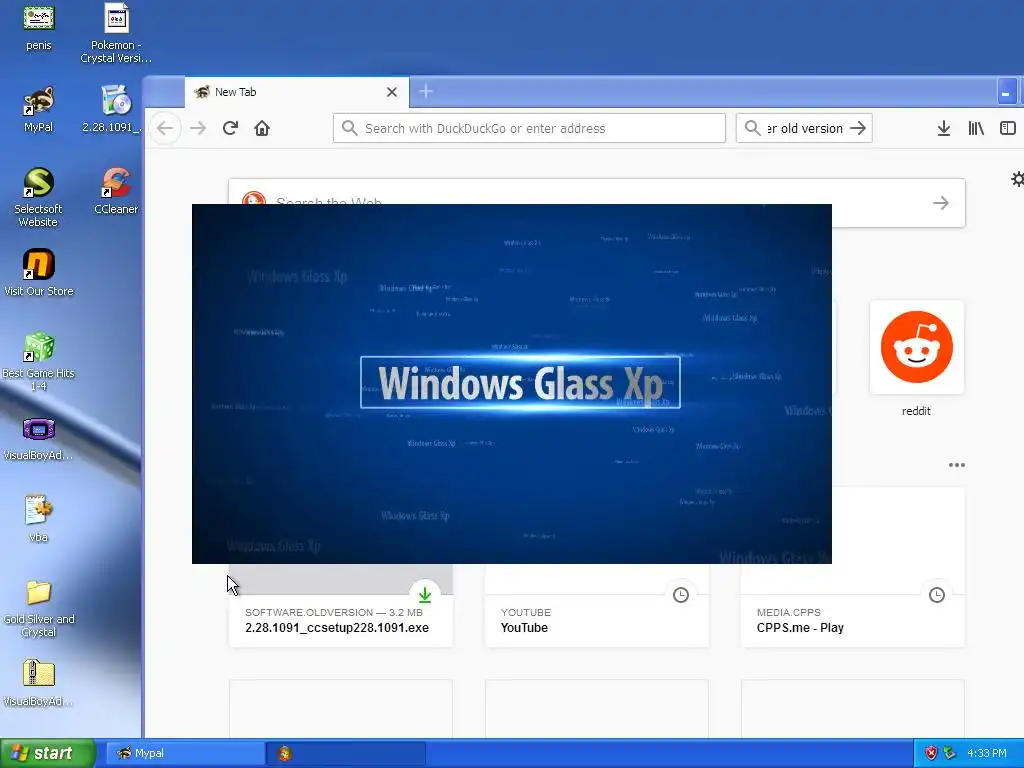Click the Web search go arrow

click(940, 203)
